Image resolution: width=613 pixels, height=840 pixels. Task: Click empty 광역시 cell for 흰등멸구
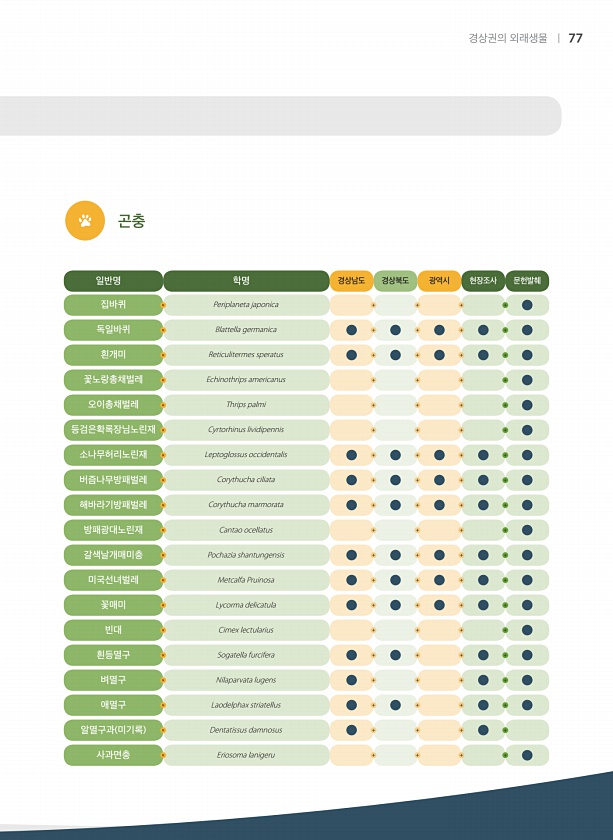(x=439, y=655)
